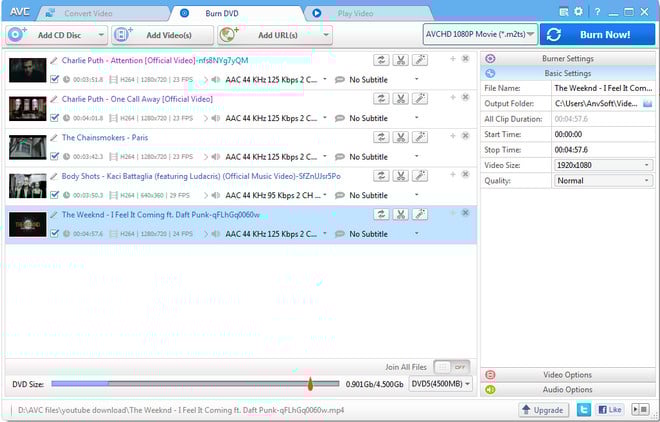
Task: Remove The Weeknd video with its X icon
Action: (466, 212)
